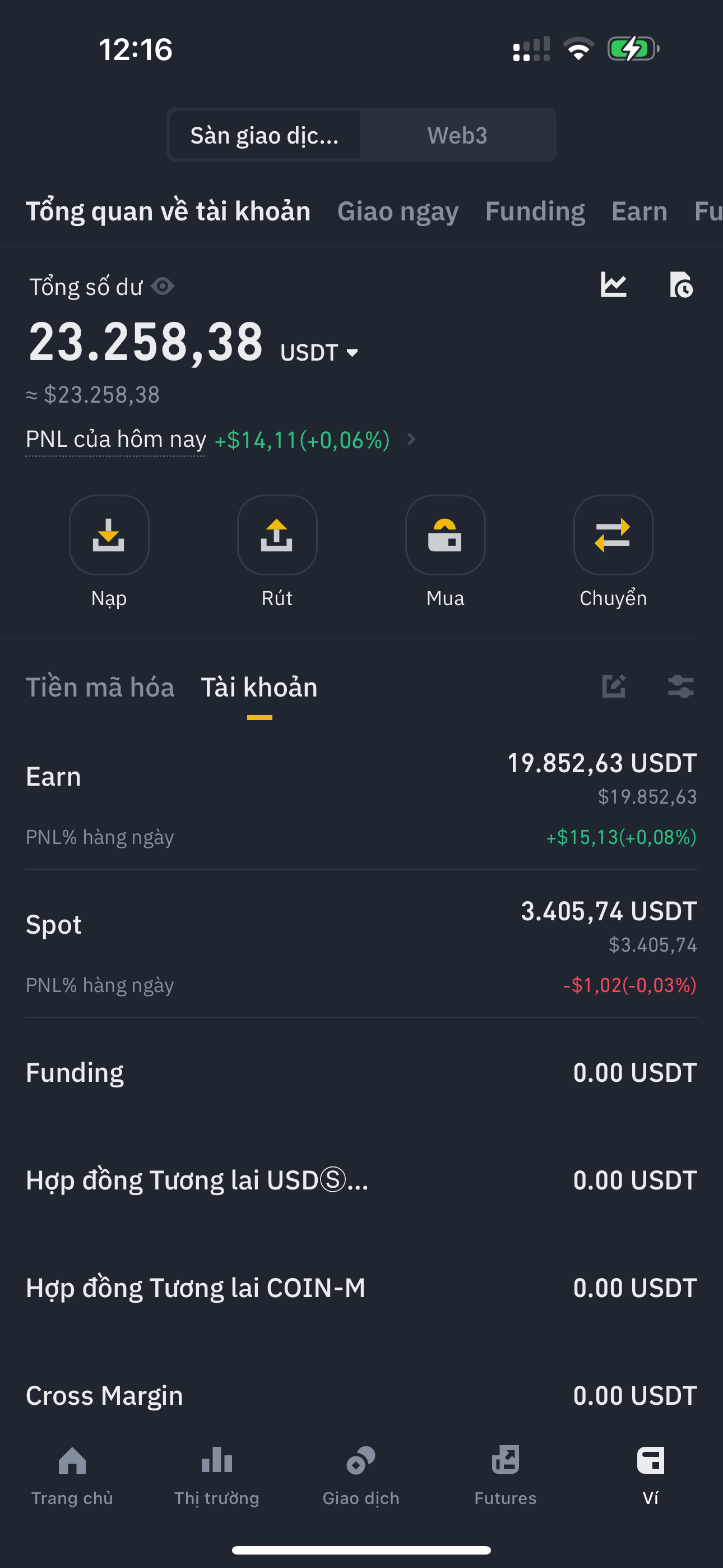Viewport: 723px width, 1568px height.
Task: Open the Mua buy icon
Action: tap(445, 535)
